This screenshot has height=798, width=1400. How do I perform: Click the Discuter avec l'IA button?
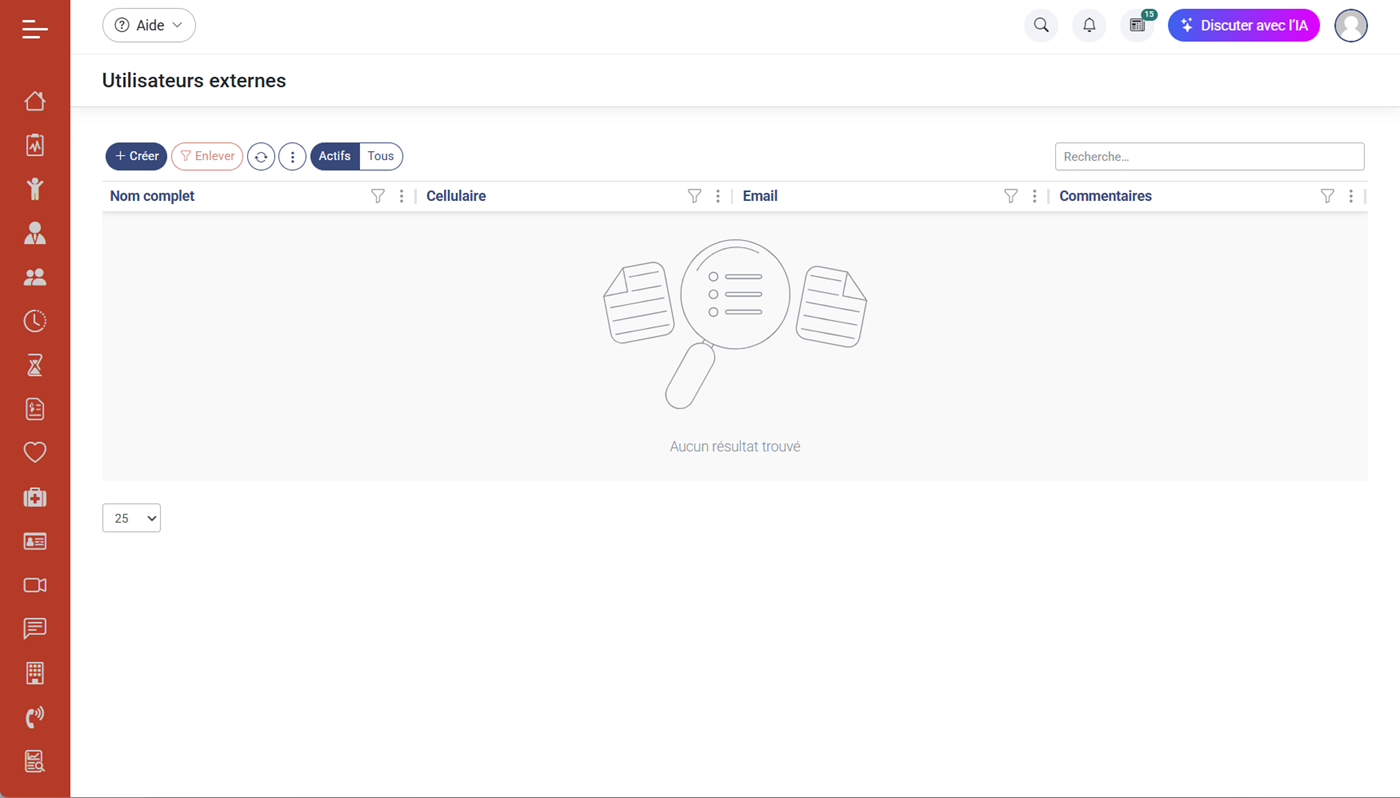(1243, 25)
